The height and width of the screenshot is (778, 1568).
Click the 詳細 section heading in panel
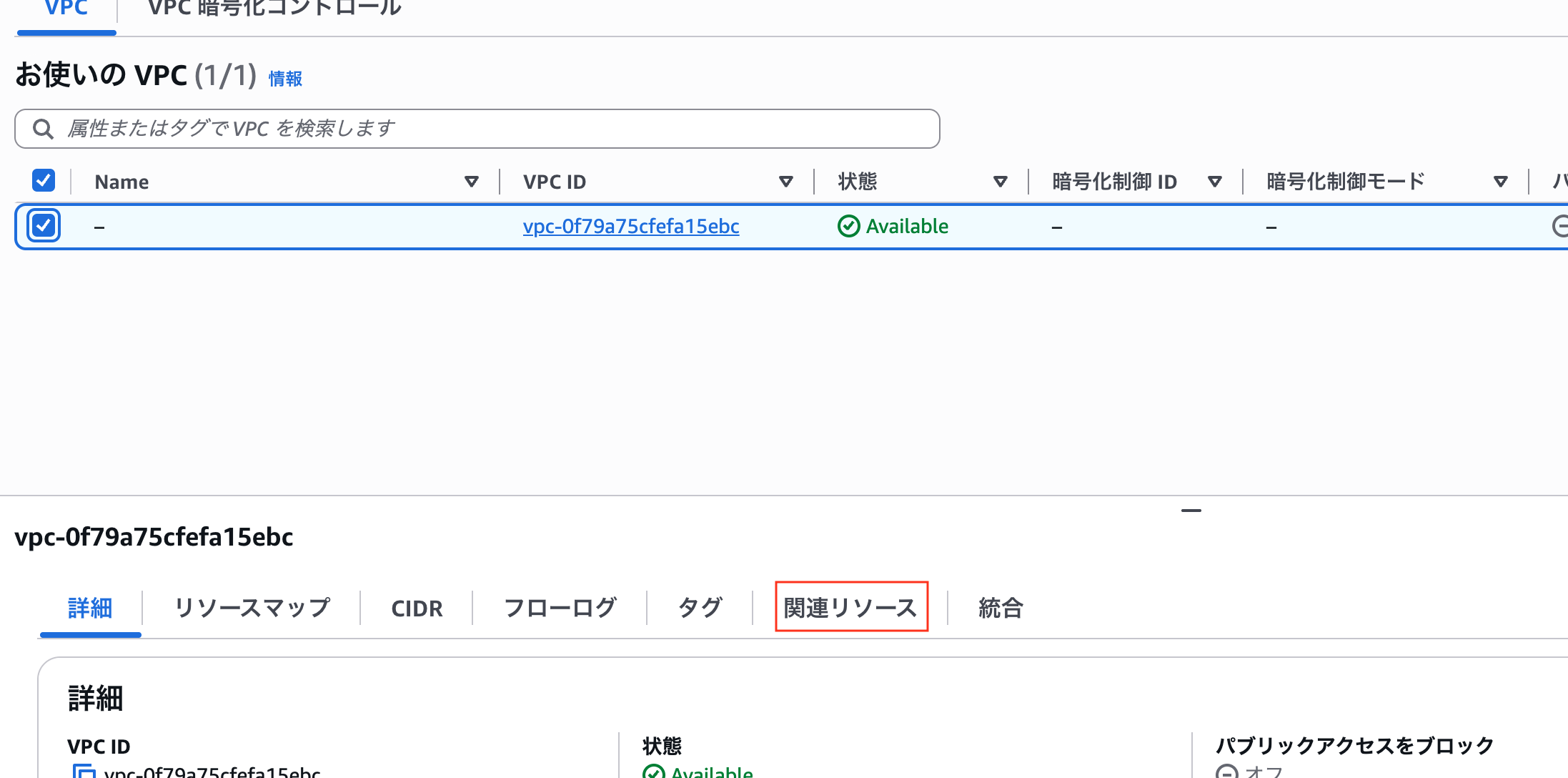pos(95,698)
